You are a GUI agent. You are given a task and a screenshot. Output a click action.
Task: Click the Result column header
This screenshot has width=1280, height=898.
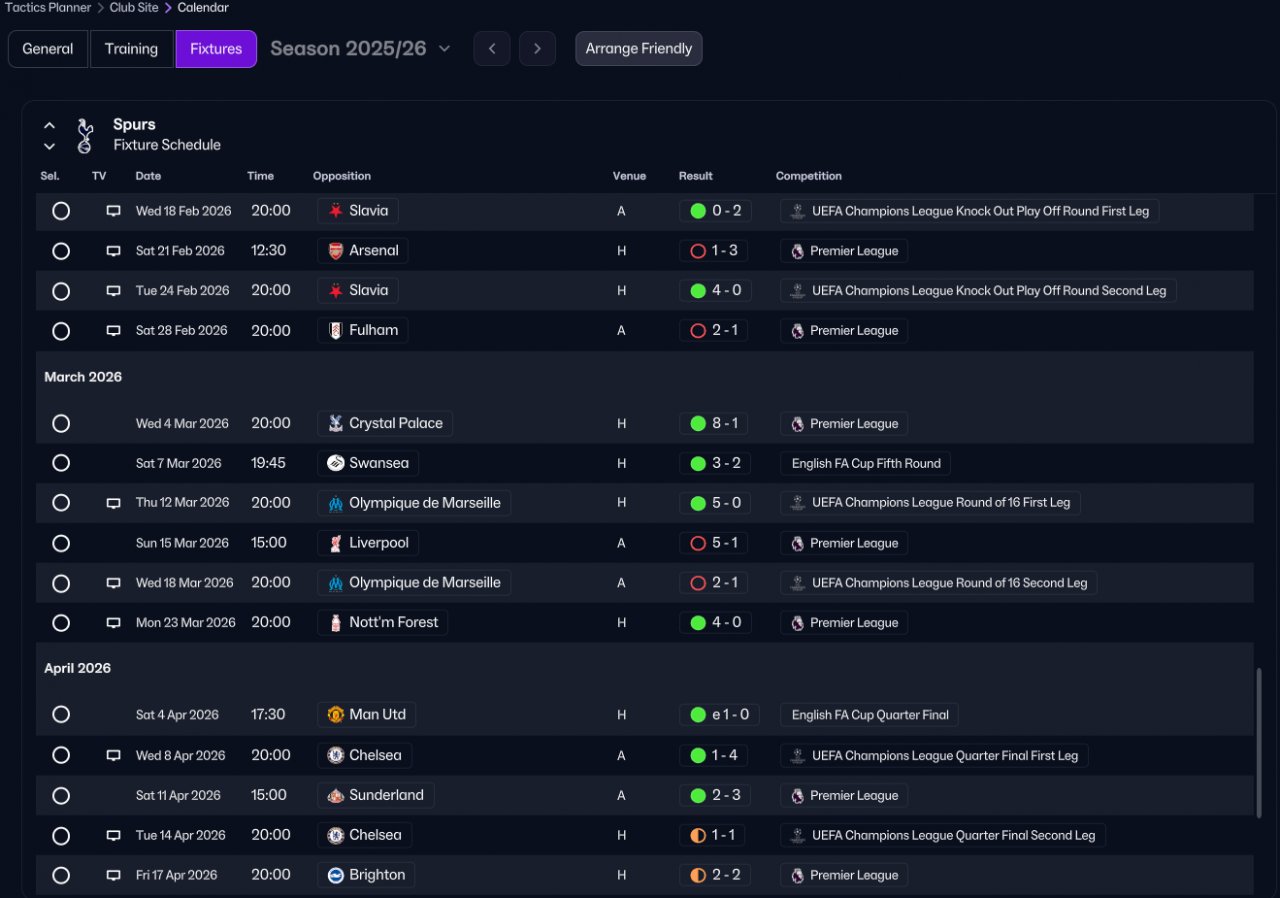[696, 176]
